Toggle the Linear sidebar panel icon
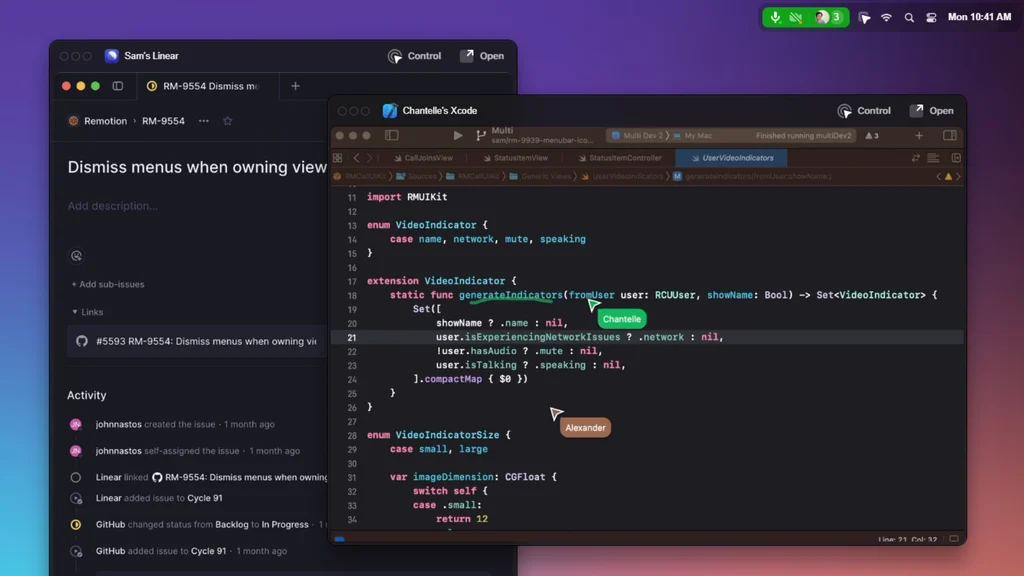Viewport: 1024px width, 576px height. [118, 86]
